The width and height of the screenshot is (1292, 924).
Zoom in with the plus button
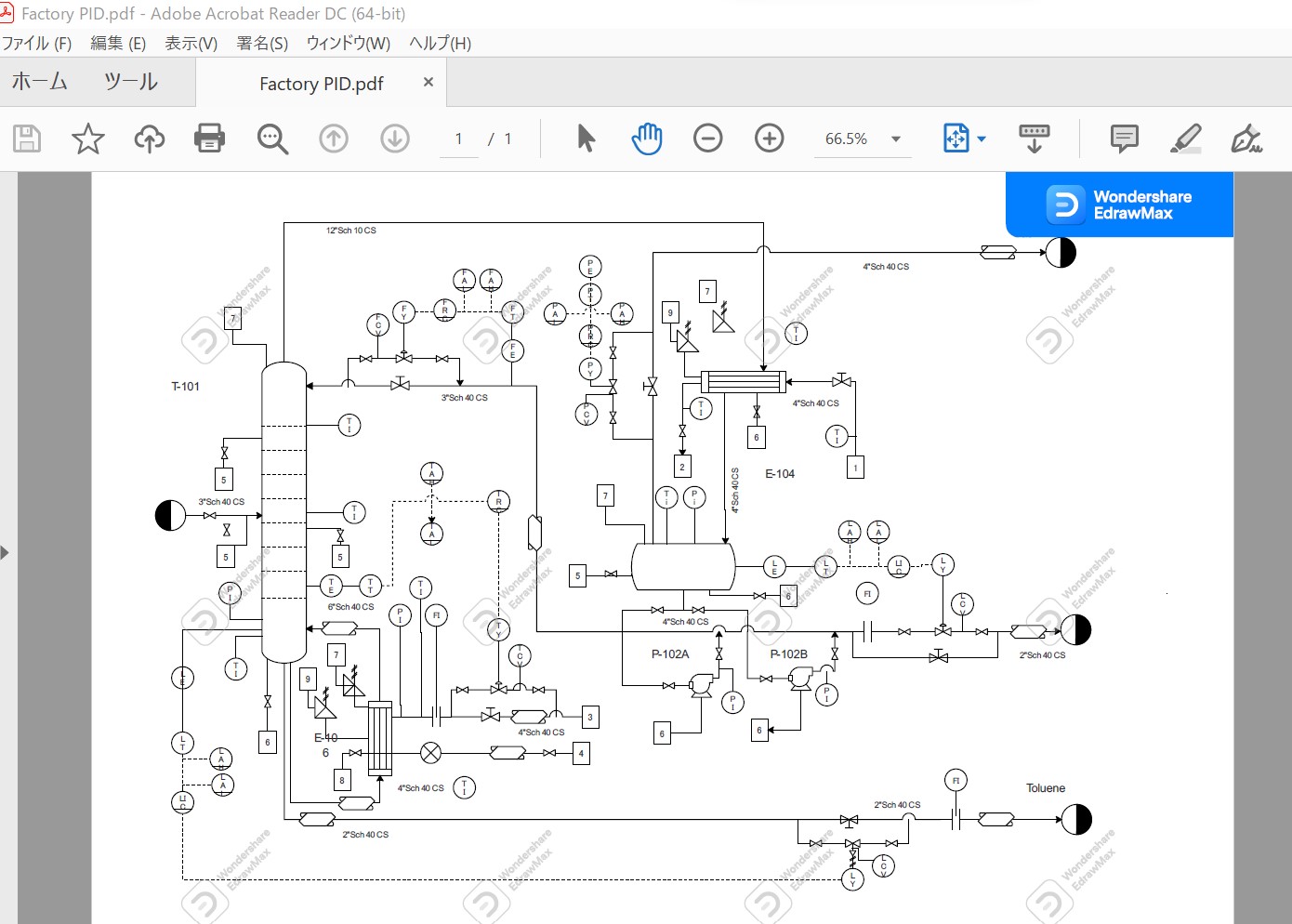pos(769,139)
